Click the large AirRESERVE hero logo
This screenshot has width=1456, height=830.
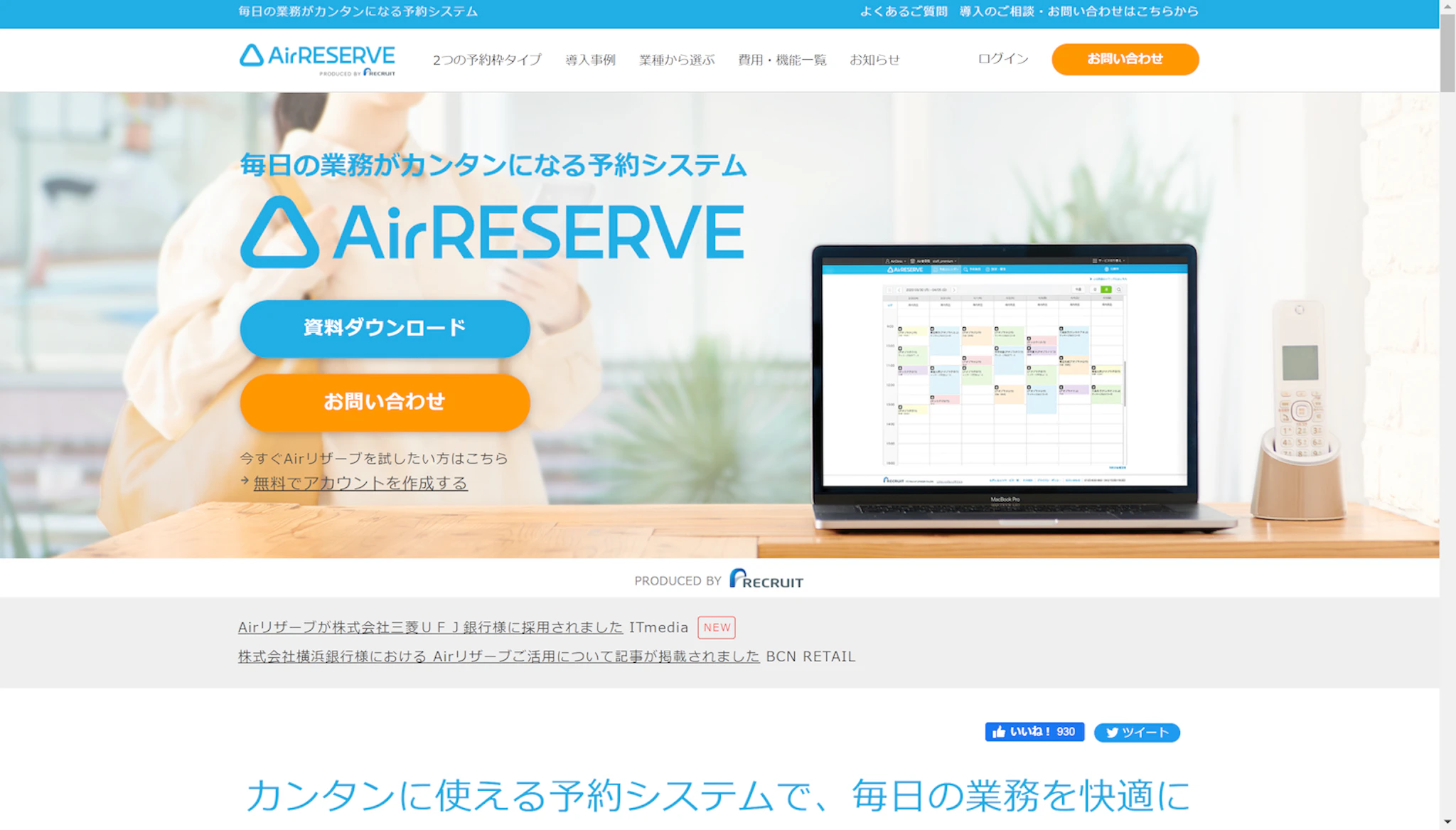[x=492, y=233]
